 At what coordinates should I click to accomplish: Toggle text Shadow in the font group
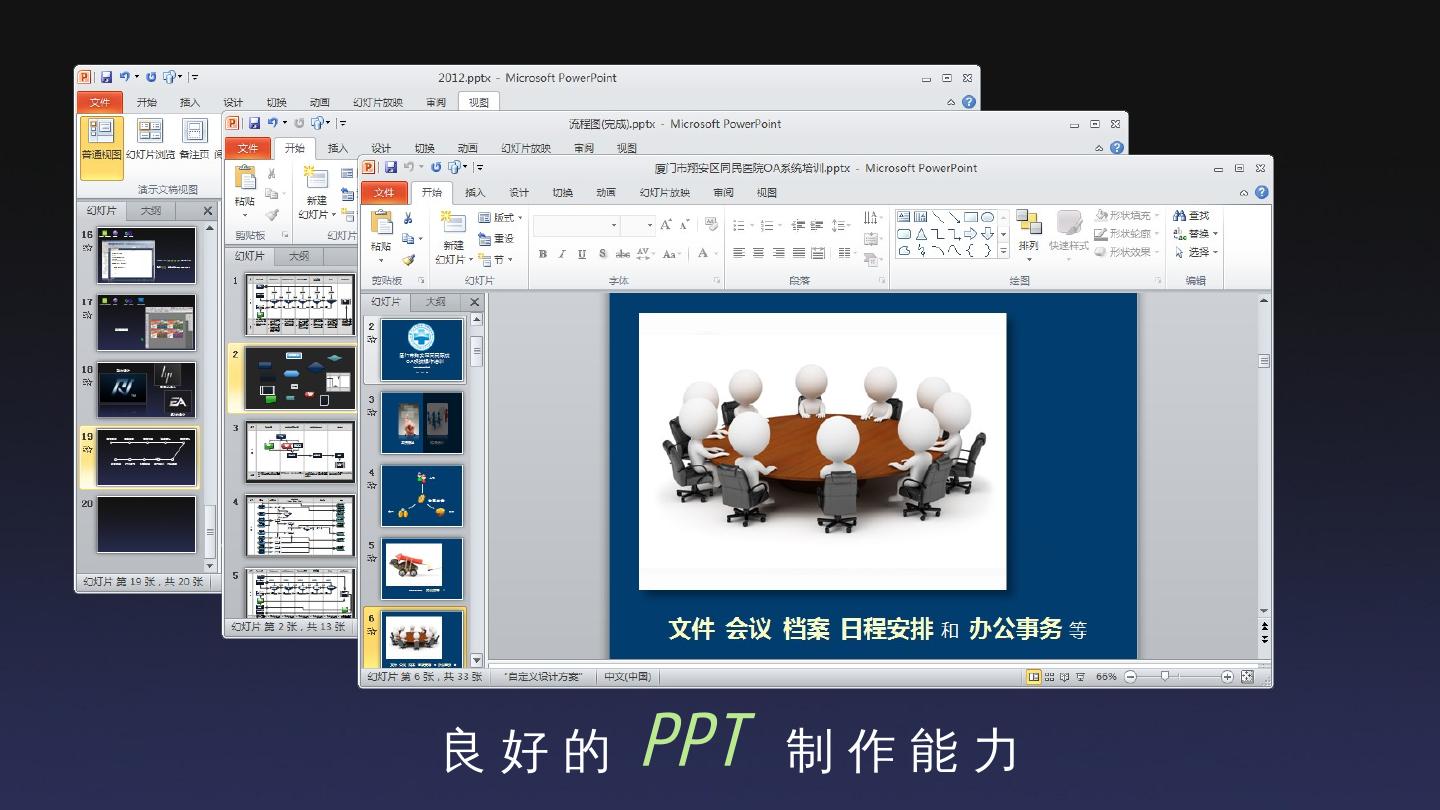point(602,254)
